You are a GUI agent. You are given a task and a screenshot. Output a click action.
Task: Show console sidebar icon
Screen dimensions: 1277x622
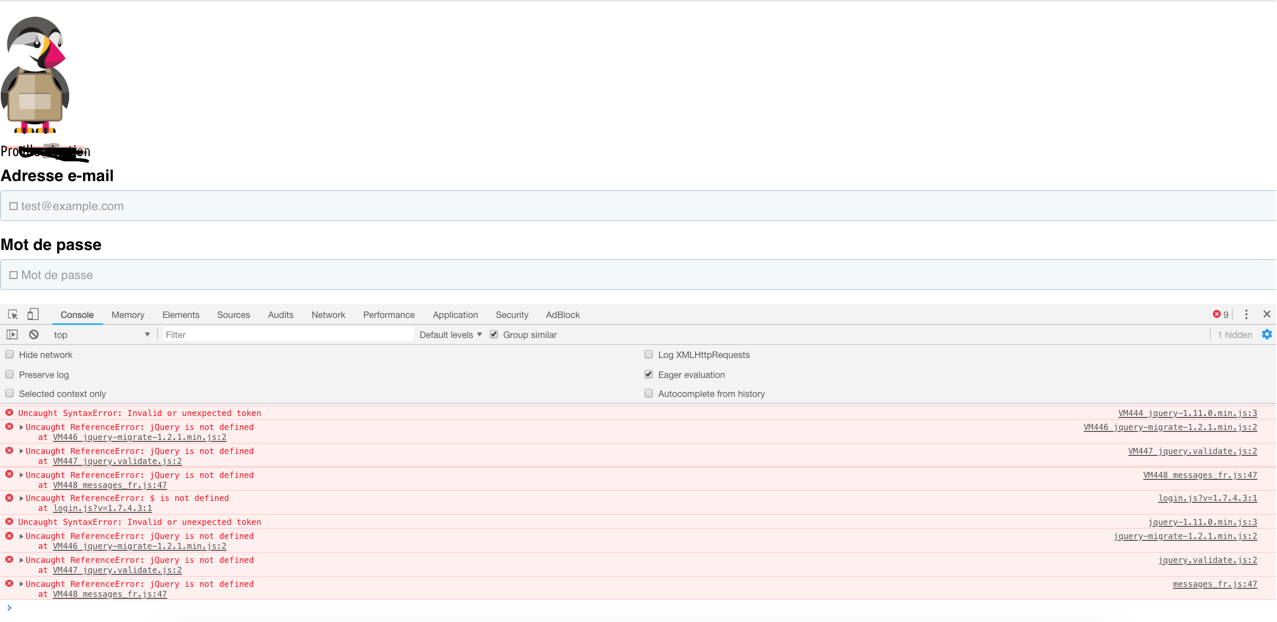[12, 335]
